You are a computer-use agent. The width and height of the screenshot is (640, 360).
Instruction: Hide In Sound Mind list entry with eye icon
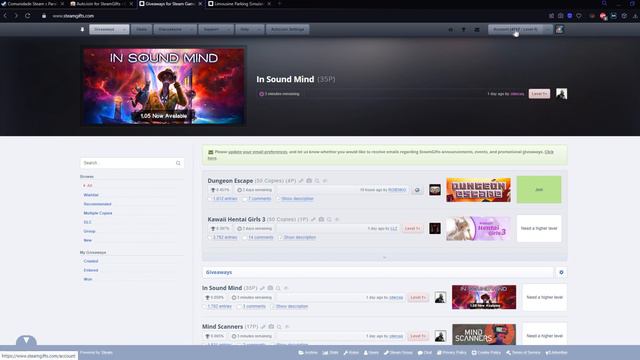point(286,288)
